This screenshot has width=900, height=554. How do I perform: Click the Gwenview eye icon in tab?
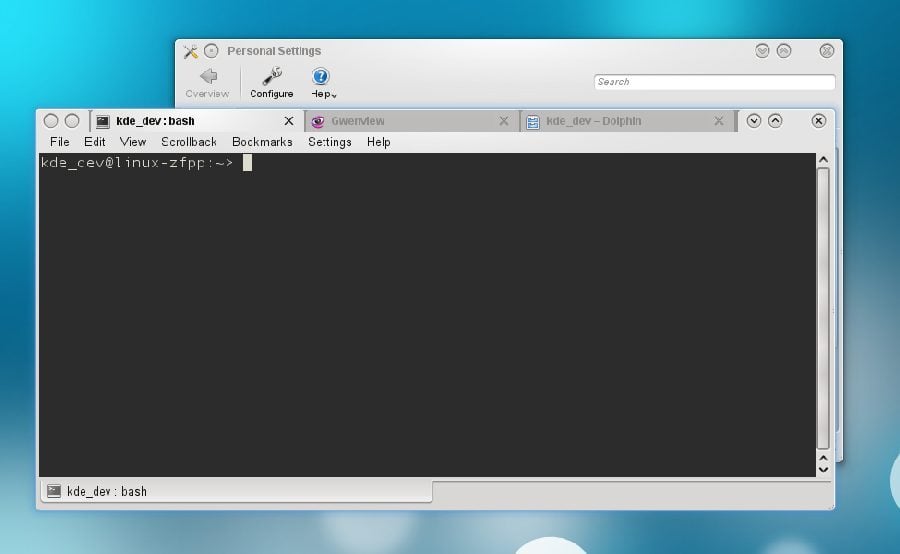click(318, 122)
